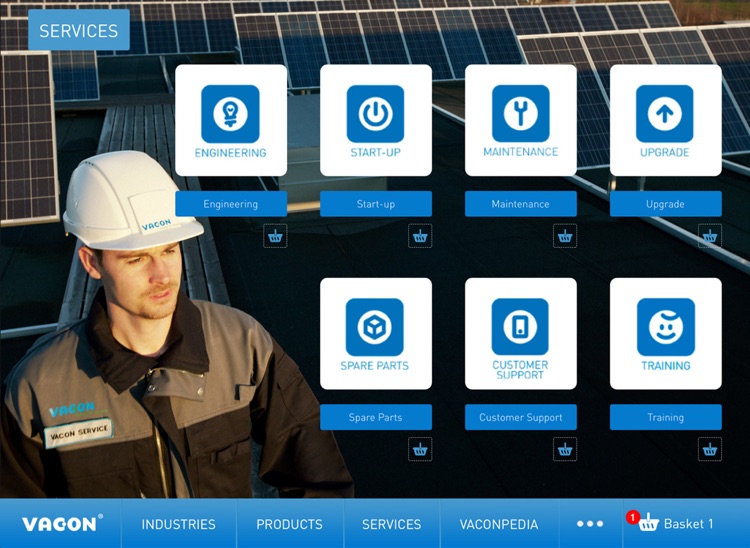Open the three-dots more menu

pyautogui.click(x=590, y=524)
